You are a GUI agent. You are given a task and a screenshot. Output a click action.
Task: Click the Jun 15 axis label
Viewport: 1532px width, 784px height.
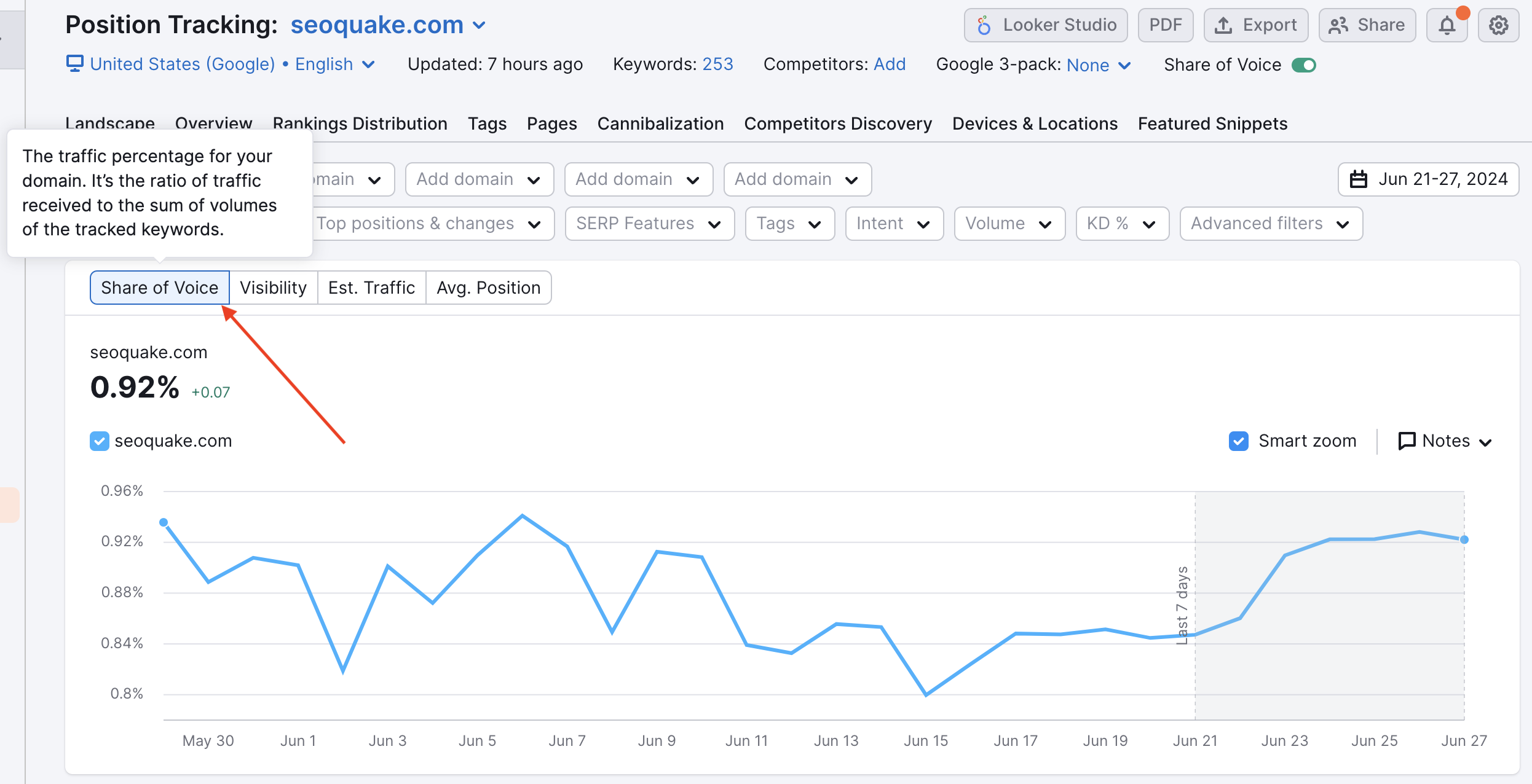click(926, 740)
